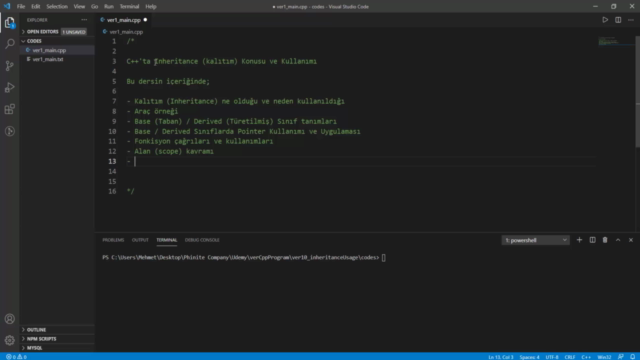640x360 pixels.
Task: Split the editor to the right
Action: [x=618, y=20]
